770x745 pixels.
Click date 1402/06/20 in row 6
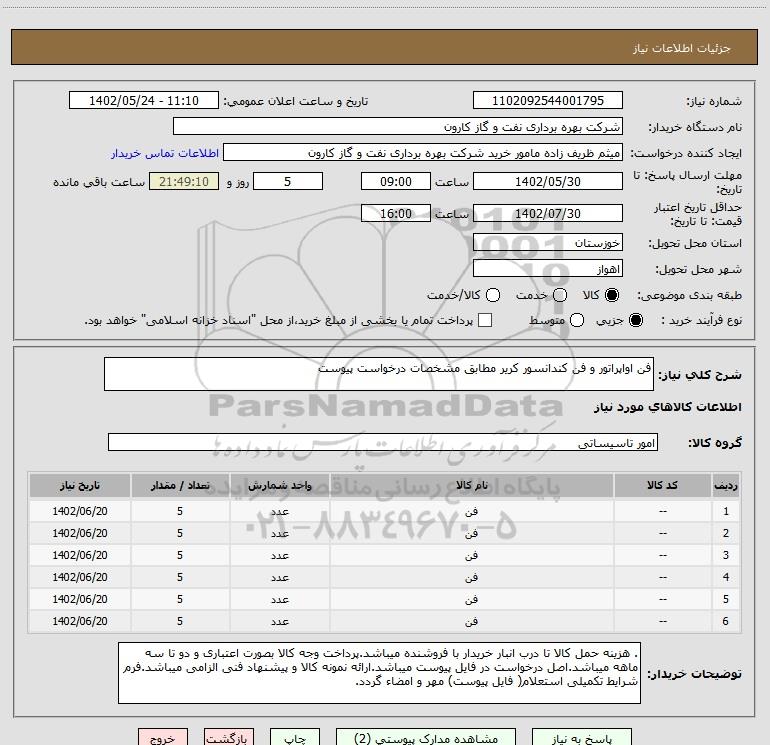[80, 622]
